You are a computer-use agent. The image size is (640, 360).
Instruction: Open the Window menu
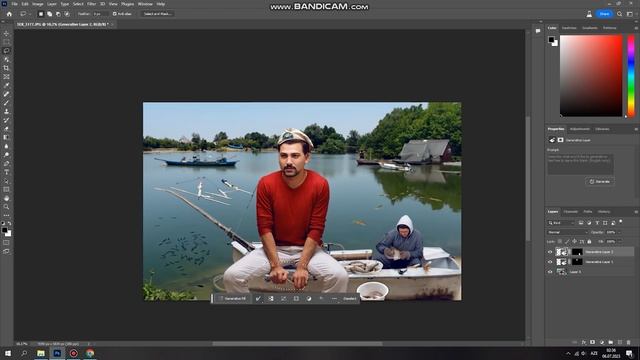click(145, 4)
